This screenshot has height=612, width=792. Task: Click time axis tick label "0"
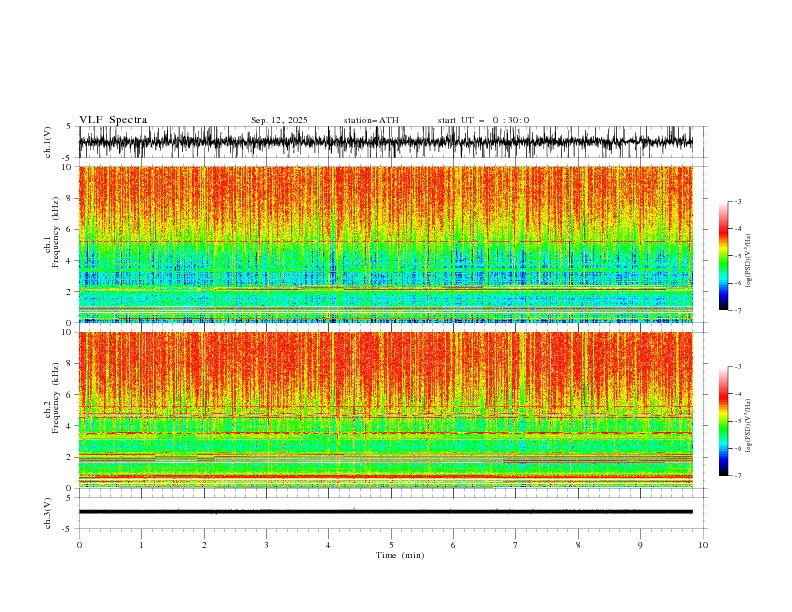tap(79, 545)
